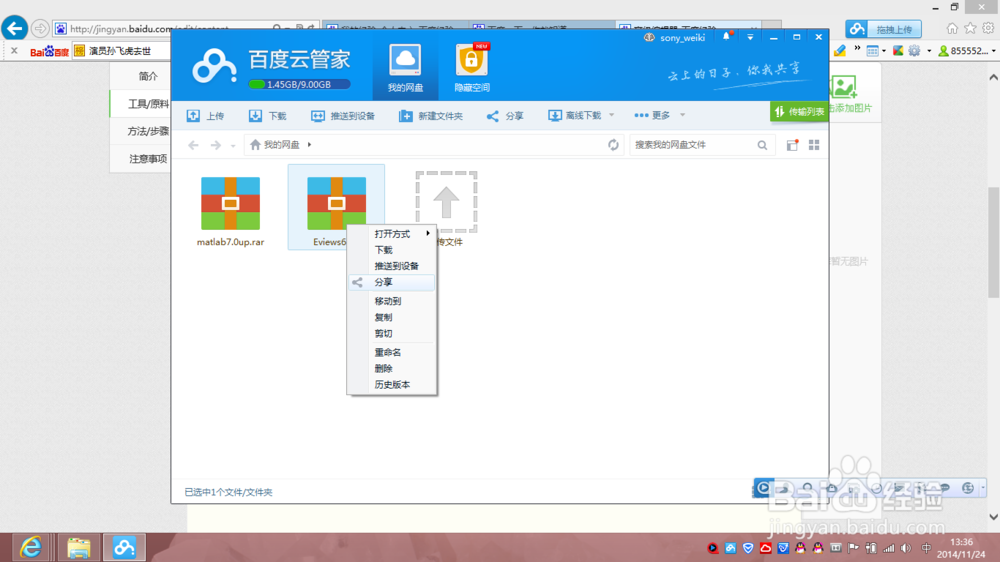Choose 分享 from the context menu

tap(392, 282)
